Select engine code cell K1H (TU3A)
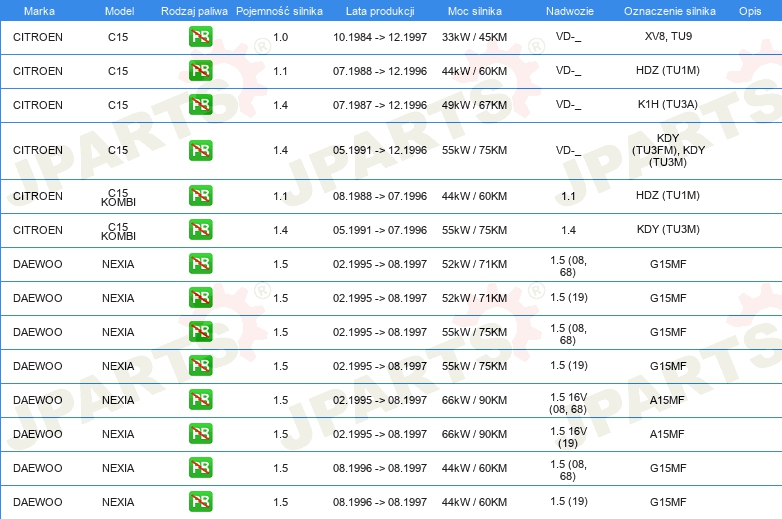The width and height of the screenshot is (782, 519). click(x=668, y=104)
